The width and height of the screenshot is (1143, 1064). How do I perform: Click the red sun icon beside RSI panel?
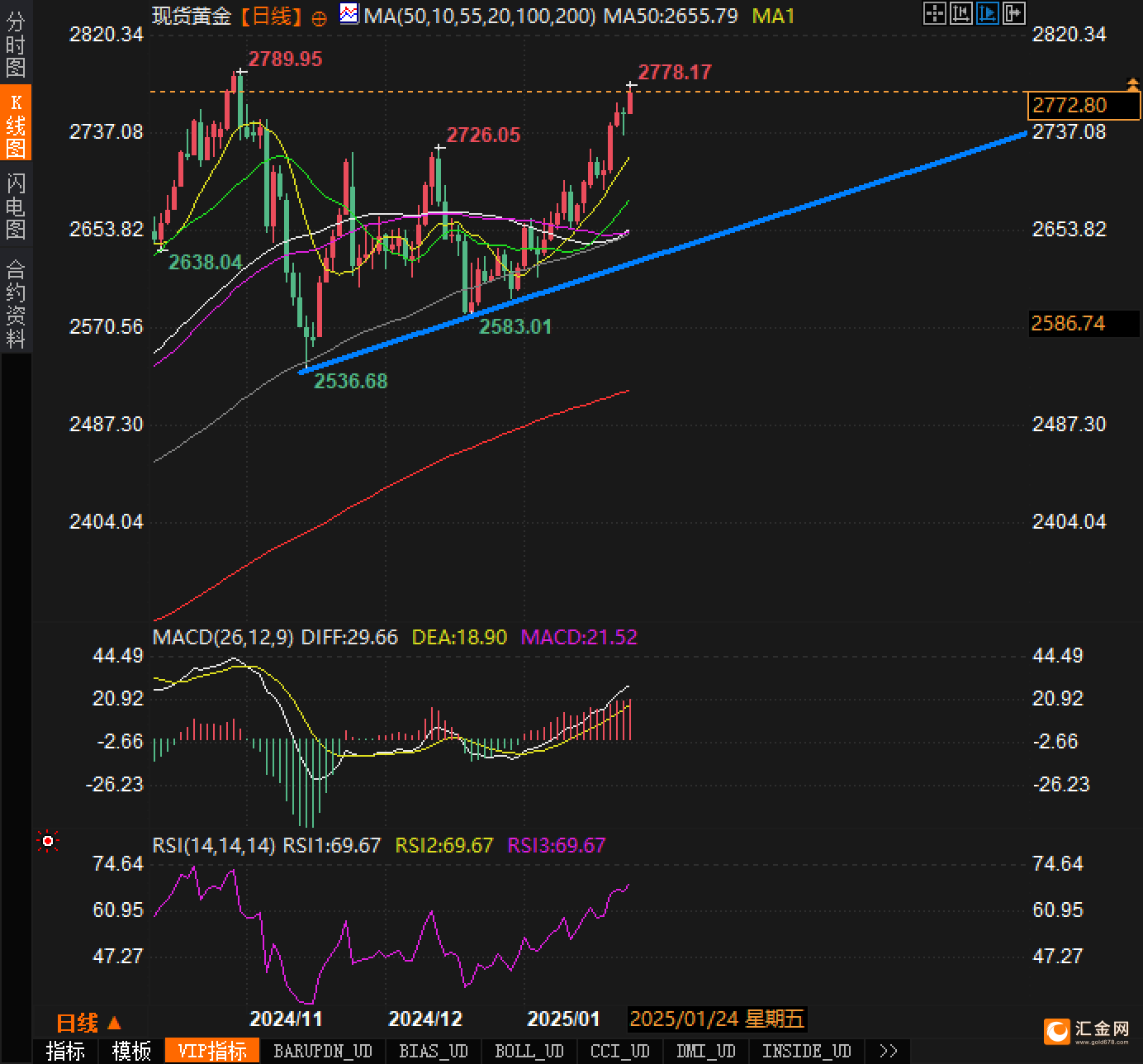[x=48, y=841]
